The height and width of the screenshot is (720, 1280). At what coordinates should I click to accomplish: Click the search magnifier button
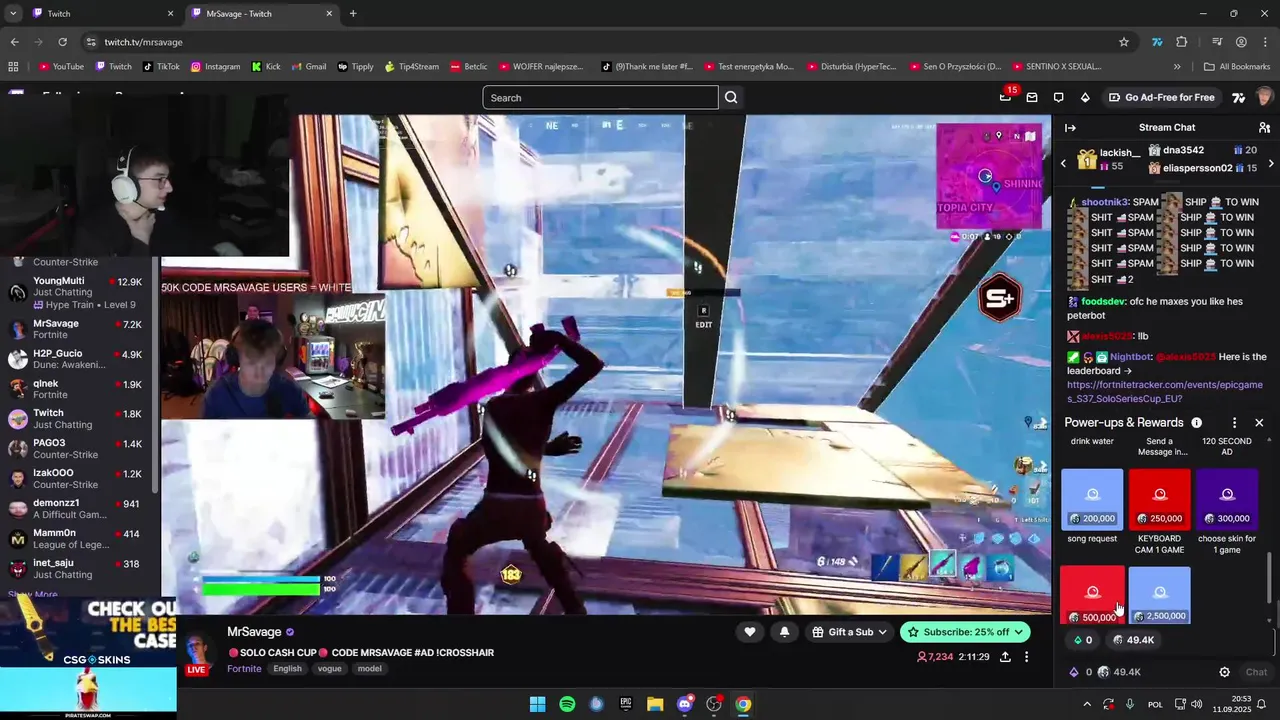point(731,97)
